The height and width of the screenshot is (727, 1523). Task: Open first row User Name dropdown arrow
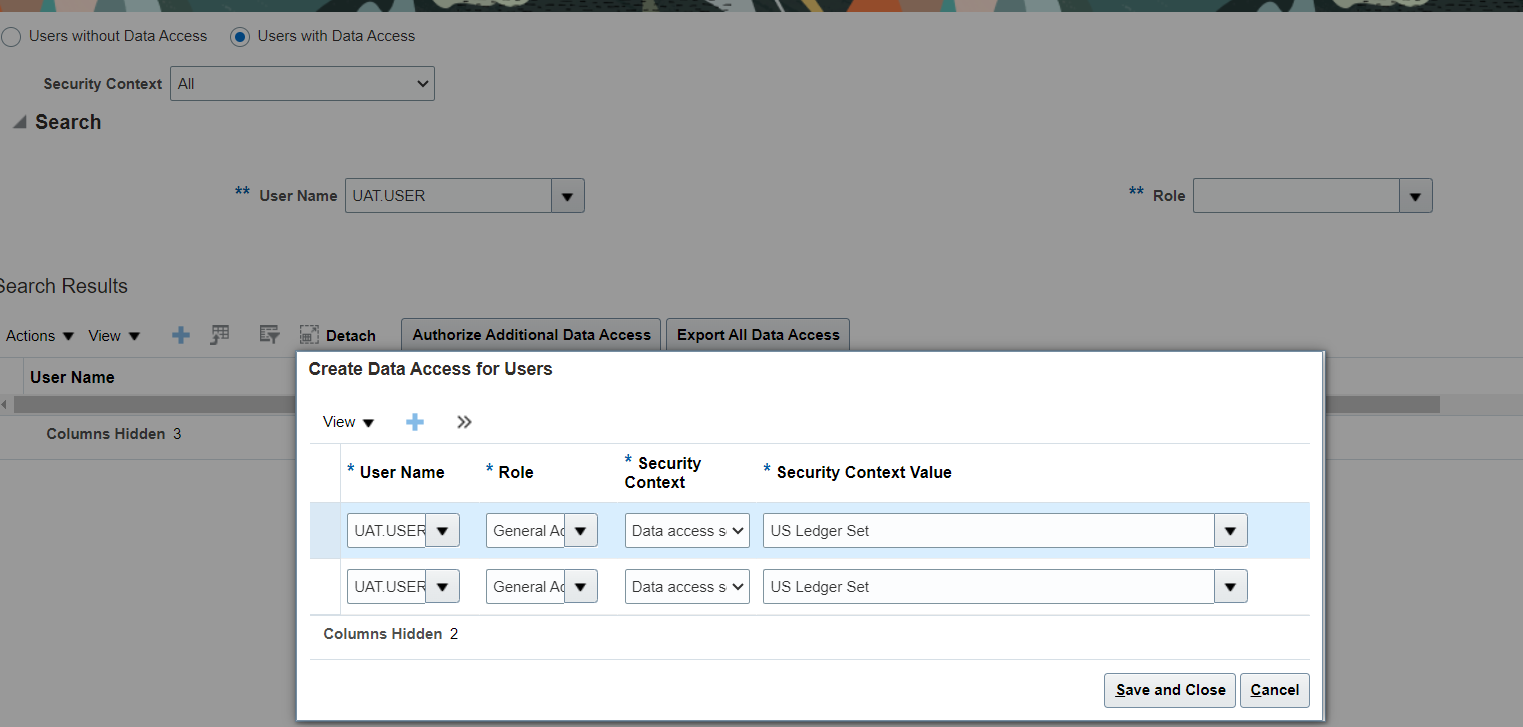coord(442,531)
